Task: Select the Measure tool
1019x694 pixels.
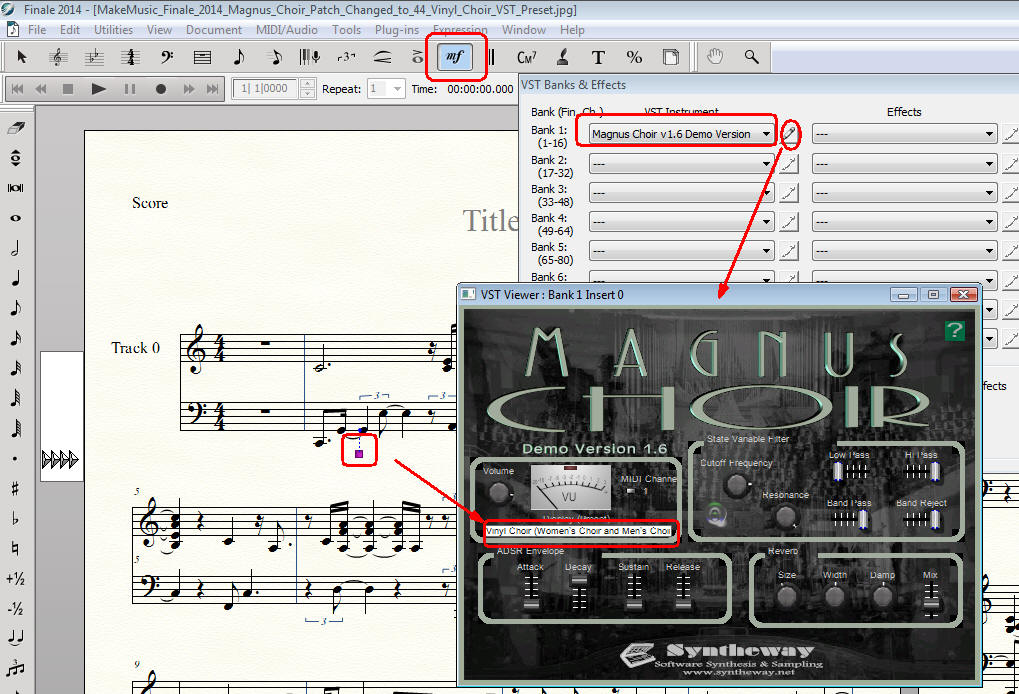Action: (x=202, y=57)
